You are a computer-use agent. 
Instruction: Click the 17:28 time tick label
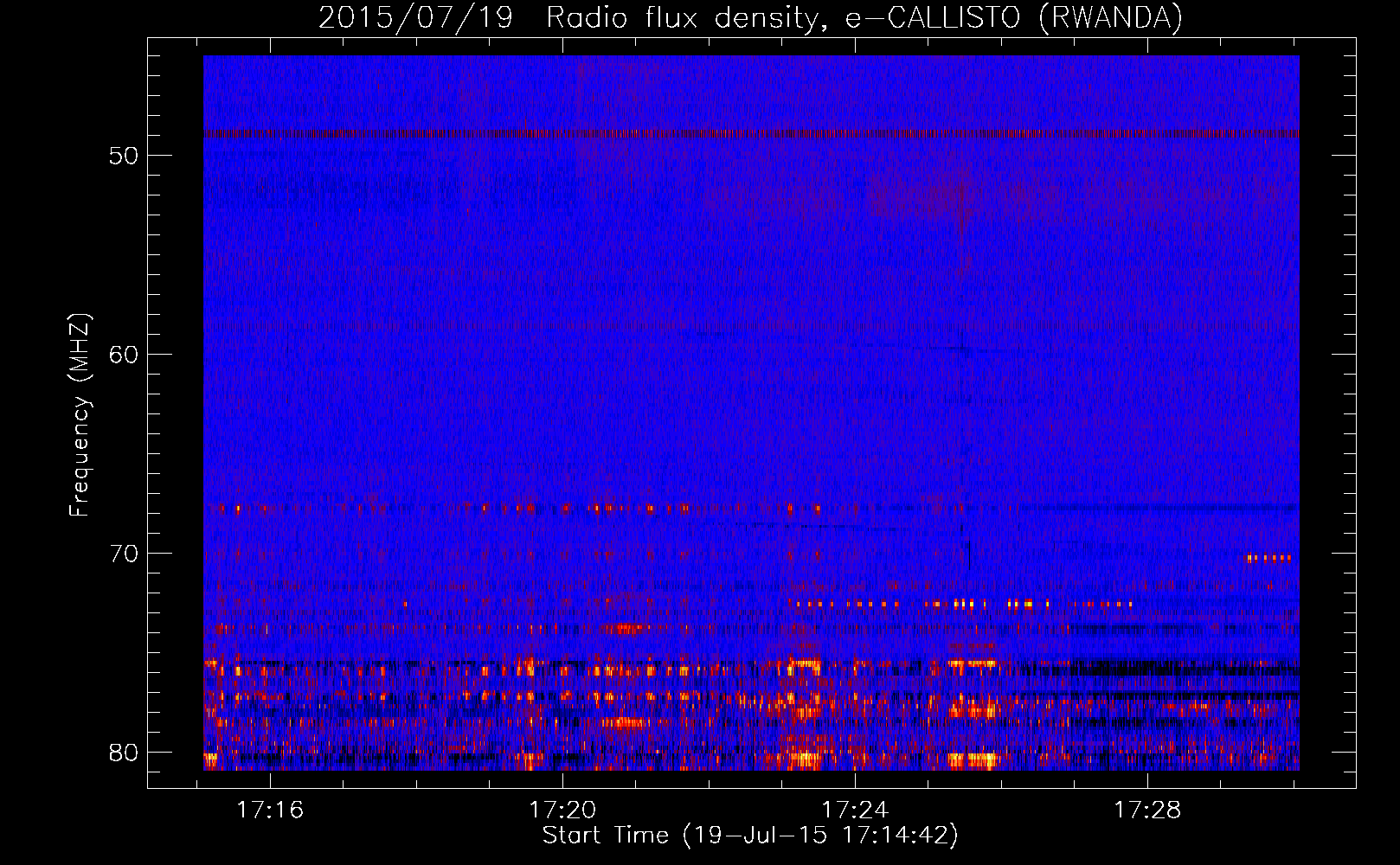coord(1147,811)
